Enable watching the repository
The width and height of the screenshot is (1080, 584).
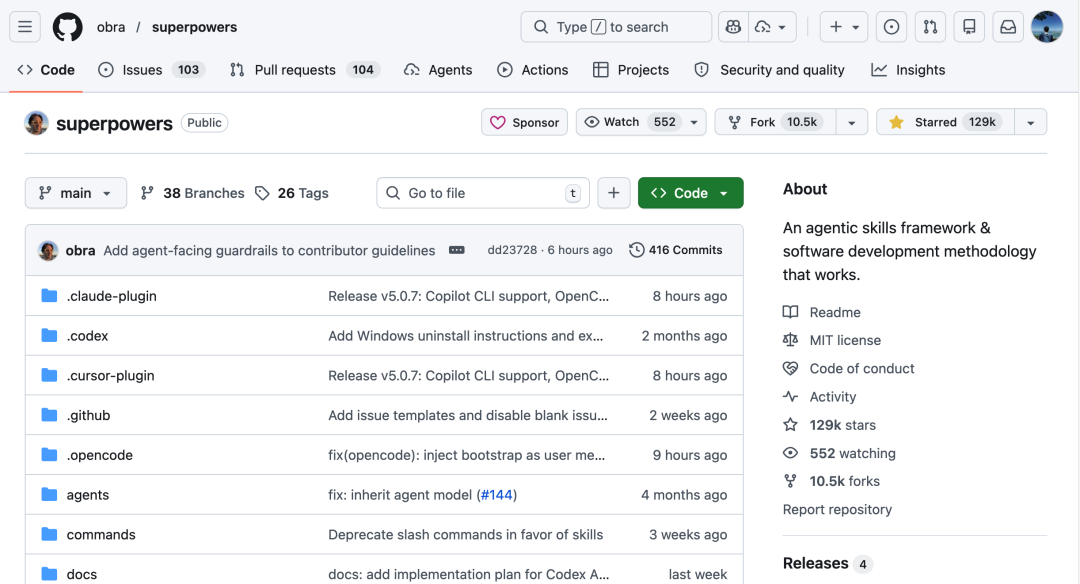pos(631,121)
